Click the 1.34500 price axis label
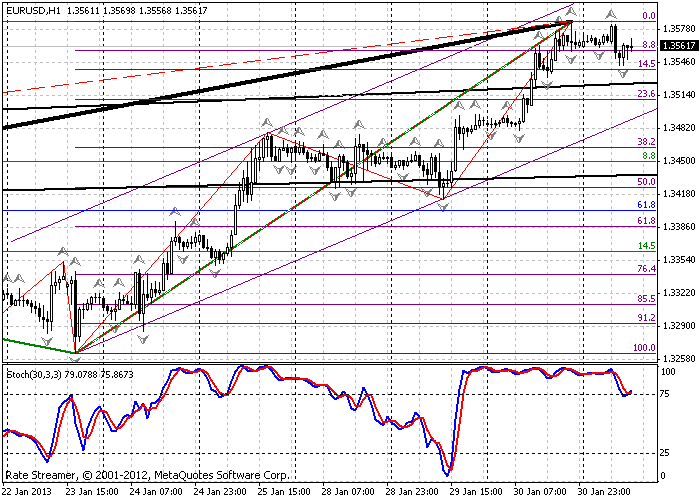 tap(679, 161)
